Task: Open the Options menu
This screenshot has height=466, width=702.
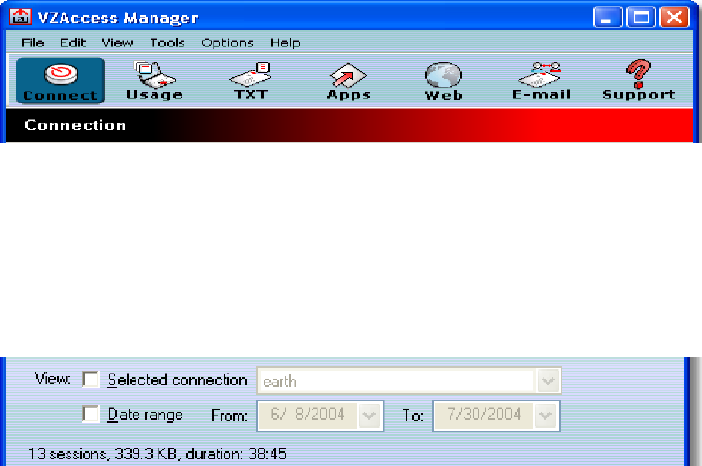Action: point(227,43)
